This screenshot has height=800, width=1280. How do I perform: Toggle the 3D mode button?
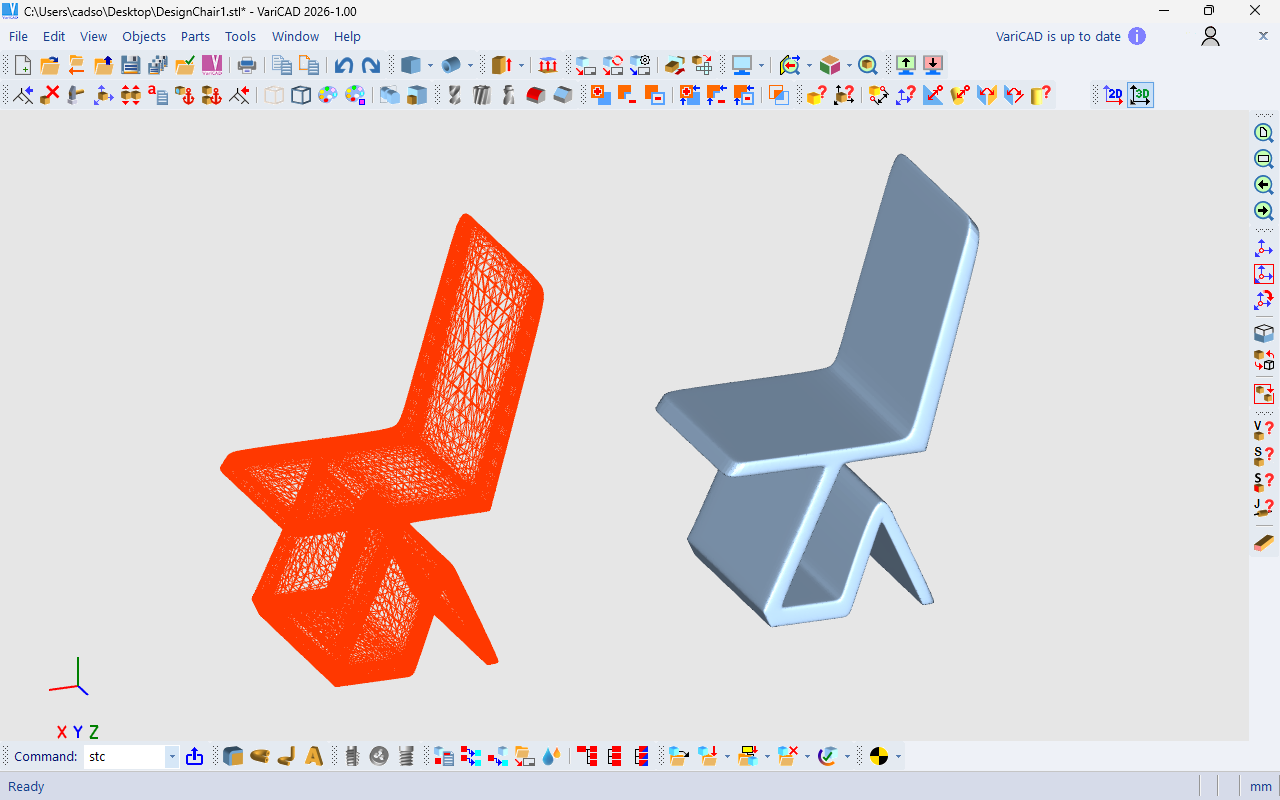[x=1140, y=95]
